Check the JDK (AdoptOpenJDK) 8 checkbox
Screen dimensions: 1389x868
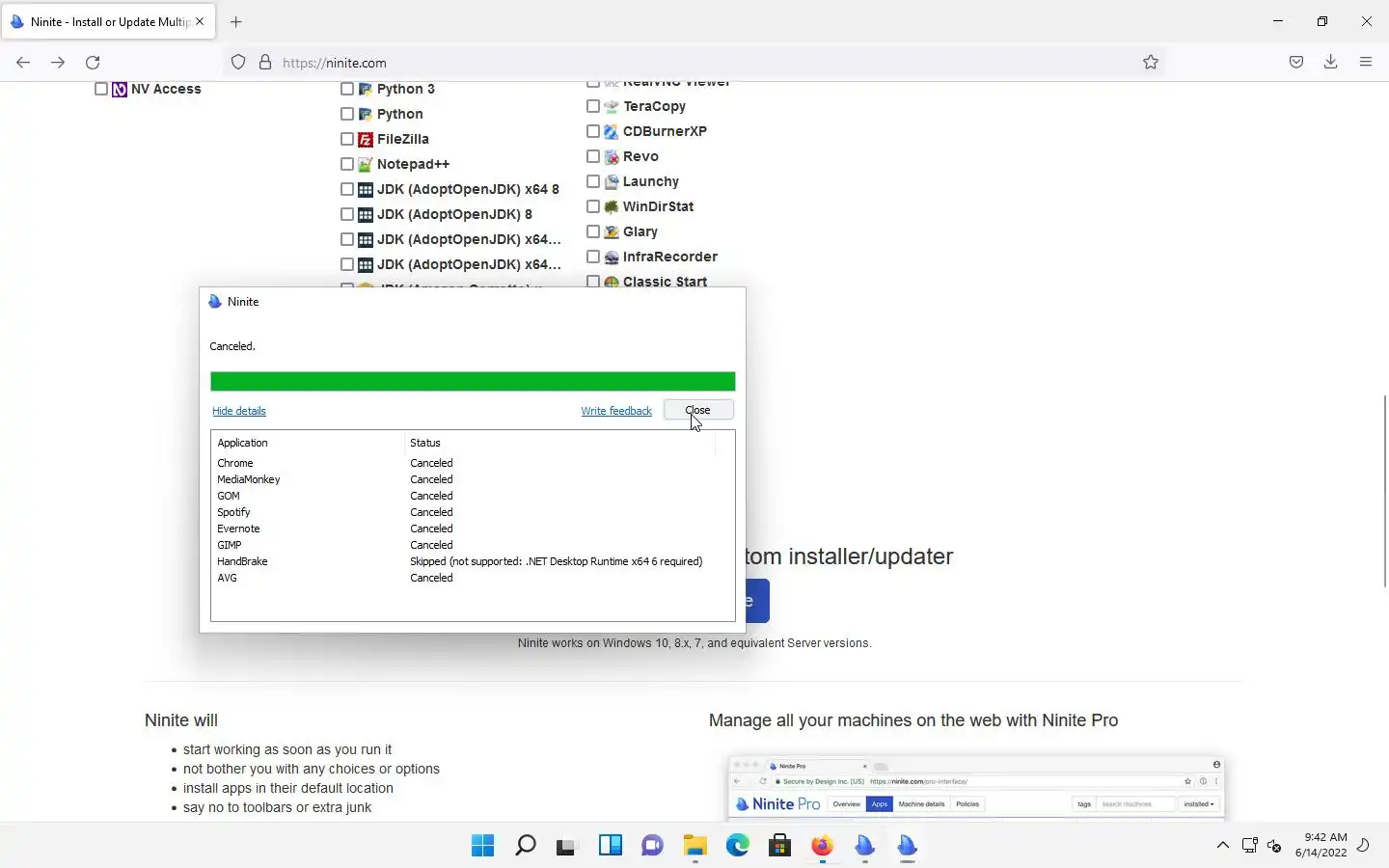point(347,214)
